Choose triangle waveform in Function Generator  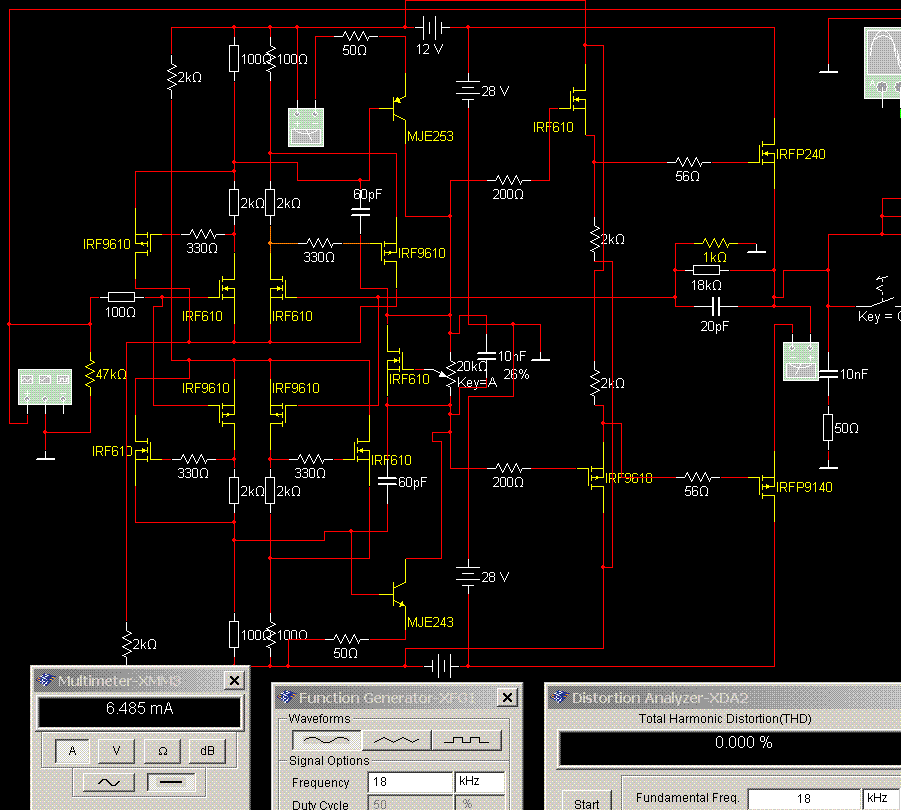tap(396, 740)
